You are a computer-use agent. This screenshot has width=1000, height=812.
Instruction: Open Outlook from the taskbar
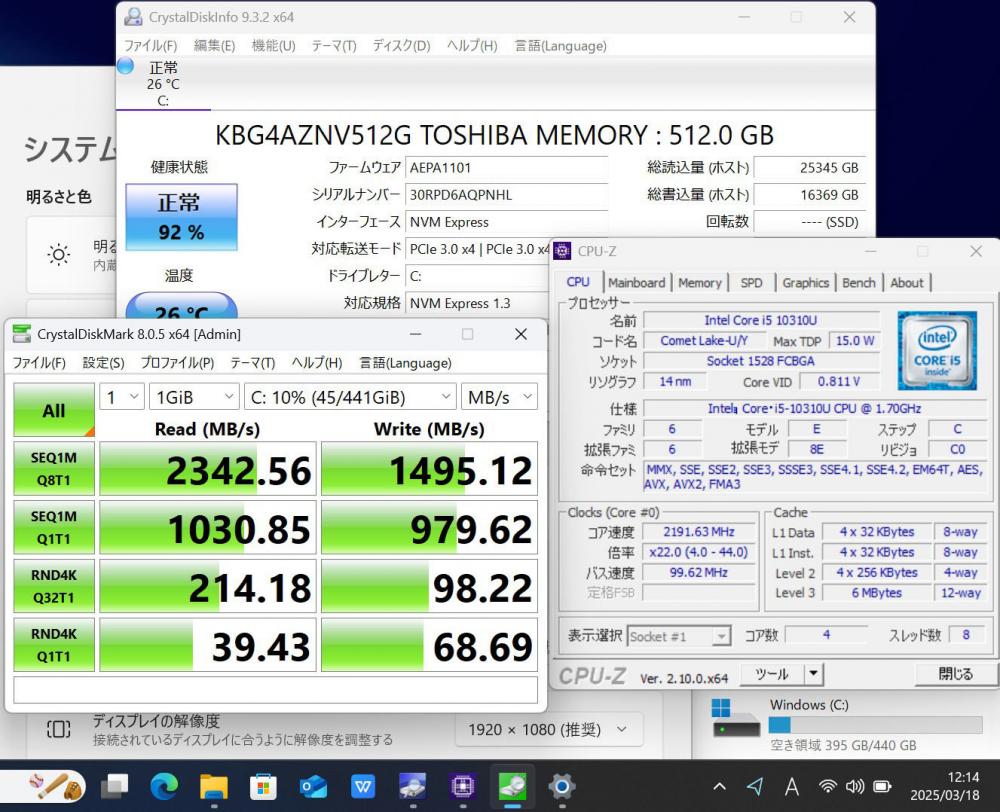(x=313, y=786)
